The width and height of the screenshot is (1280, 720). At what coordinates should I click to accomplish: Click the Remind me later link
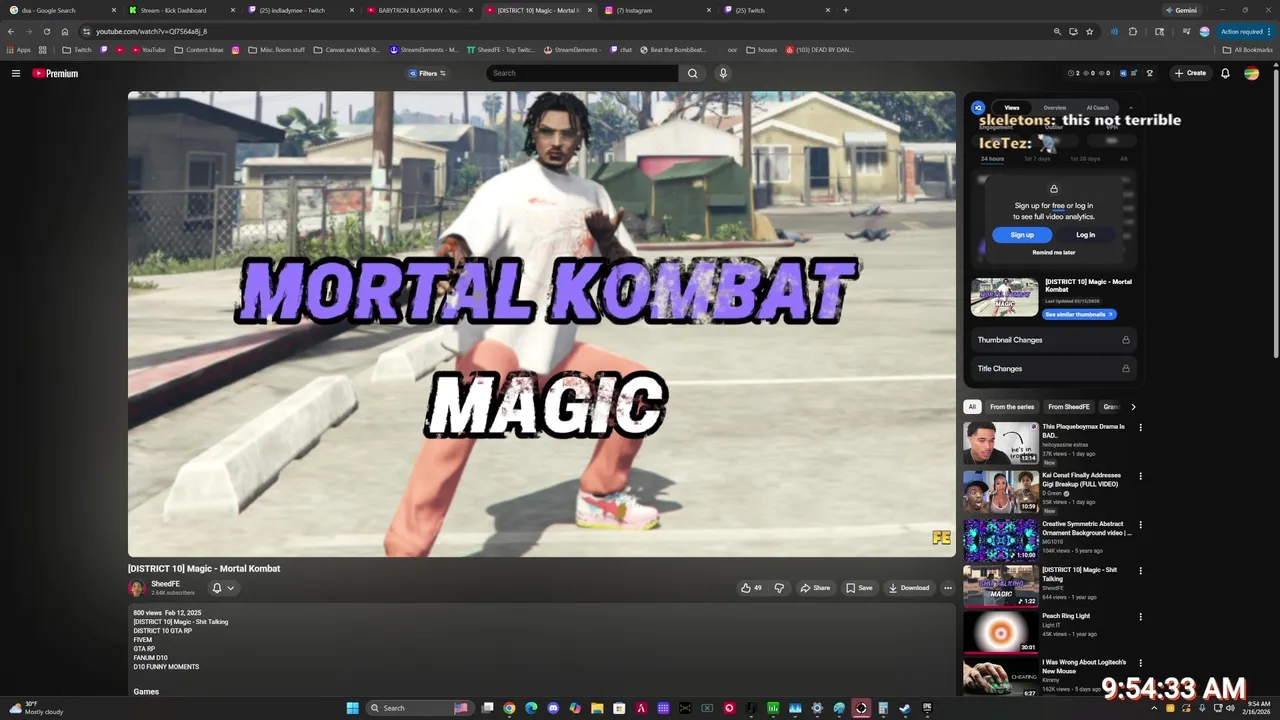click(1054, 253)
